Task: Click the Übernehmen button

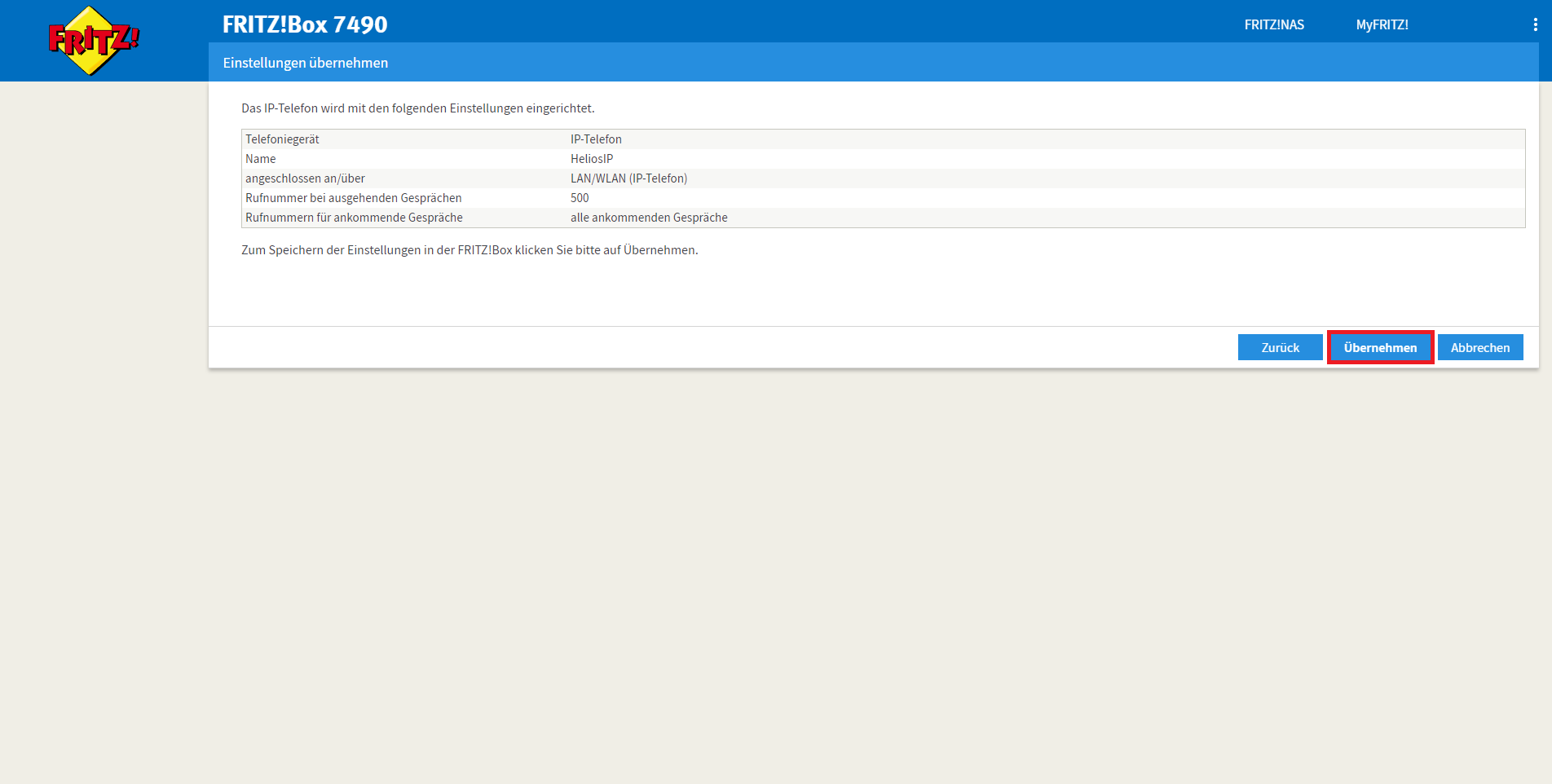Action: point(1380,347)
